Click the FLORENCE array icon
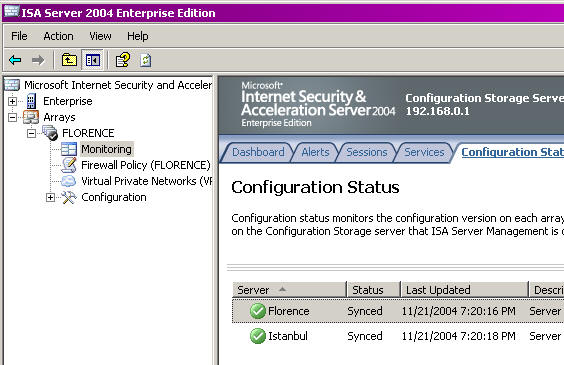This screenshot has height=365, width=564. pyautogui.click(x=50, y=133)
